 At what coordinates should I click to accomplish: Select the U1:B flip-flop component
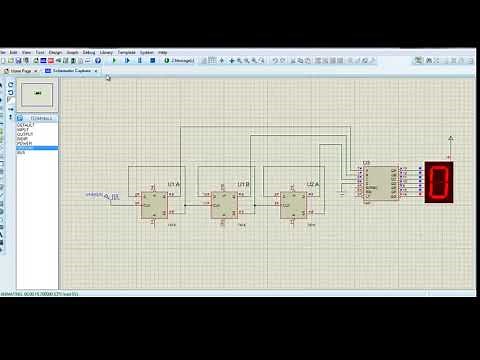[x=224, y=205]
